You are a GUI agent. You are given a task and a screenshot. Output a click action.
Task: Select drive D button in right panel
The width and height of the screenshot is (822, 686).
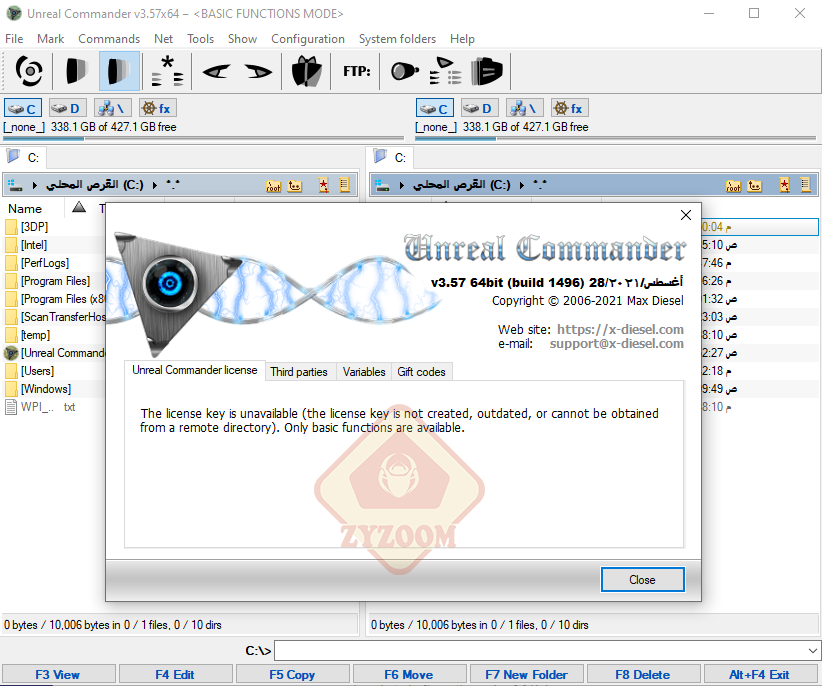479,108
